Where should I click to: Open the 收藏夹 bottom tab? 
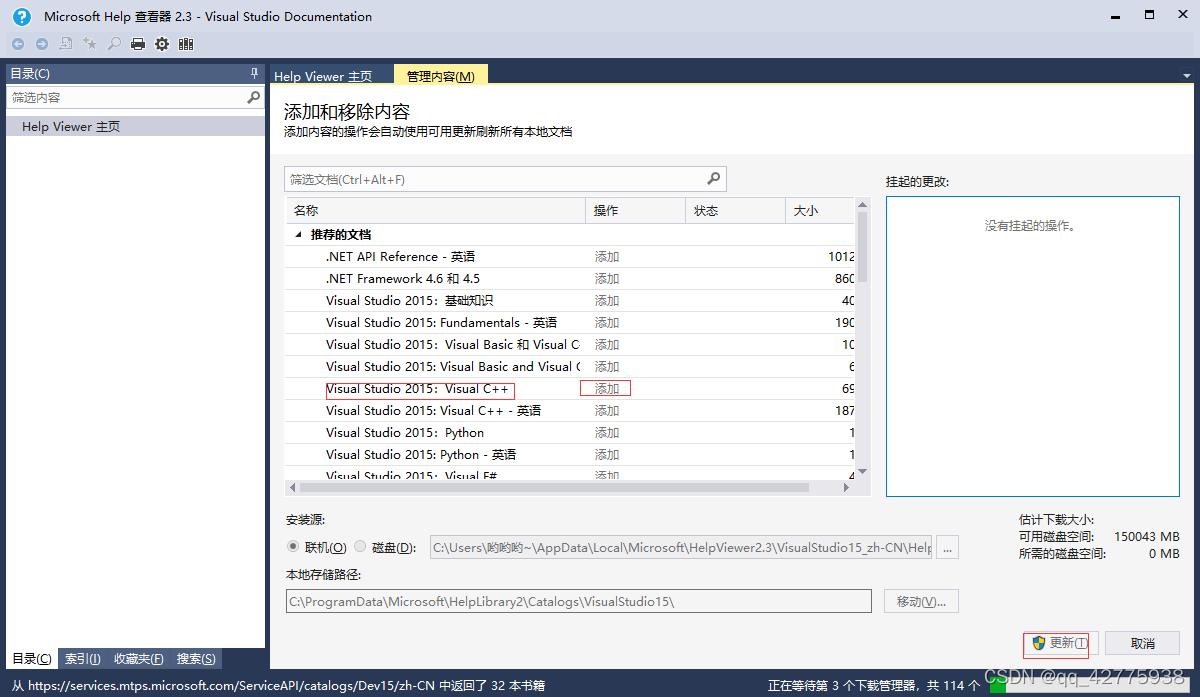coord(139,659)
